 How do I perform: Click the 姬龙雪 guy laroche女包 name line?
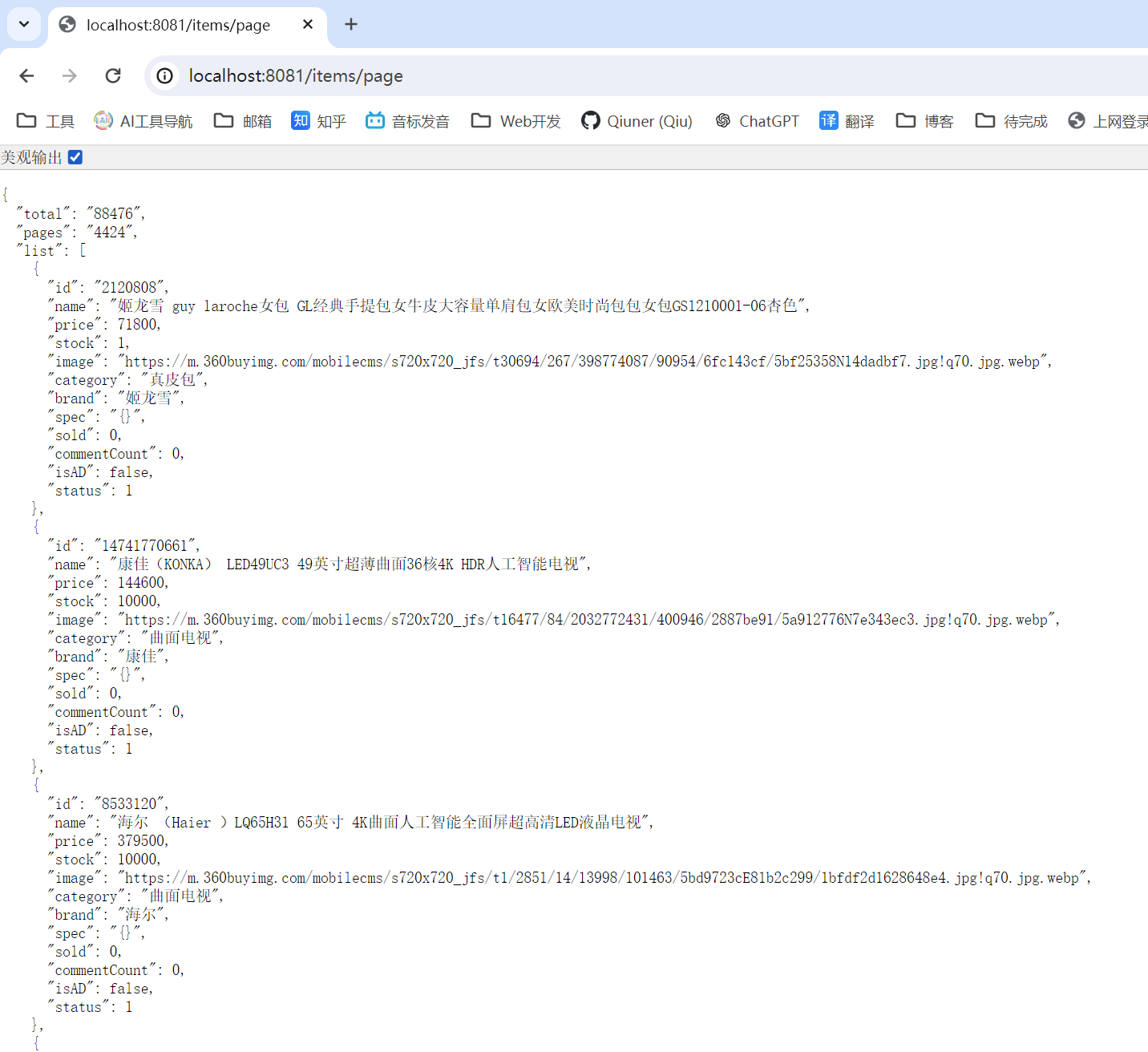428,305
